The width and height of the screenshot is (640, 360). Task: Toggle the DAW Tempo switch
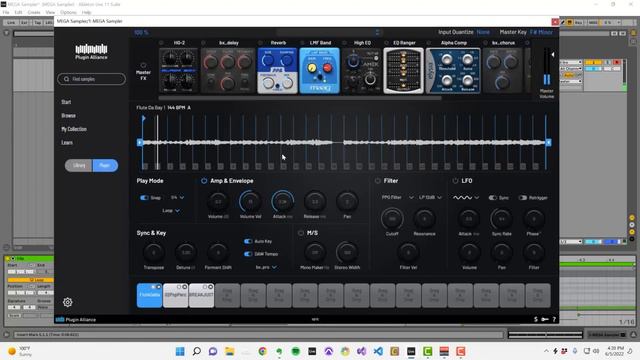(248, 254)
